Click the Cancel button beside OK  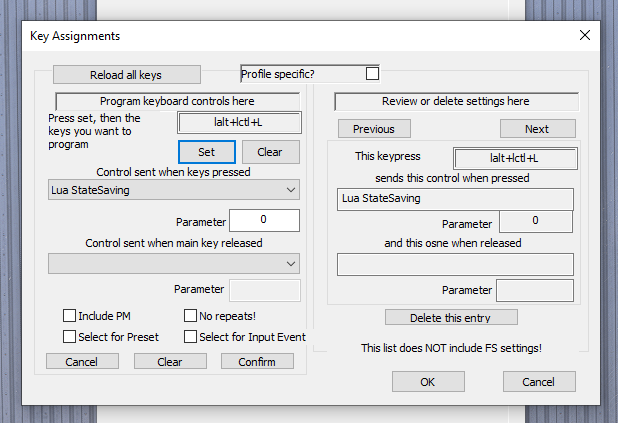[x=539, y=382]
